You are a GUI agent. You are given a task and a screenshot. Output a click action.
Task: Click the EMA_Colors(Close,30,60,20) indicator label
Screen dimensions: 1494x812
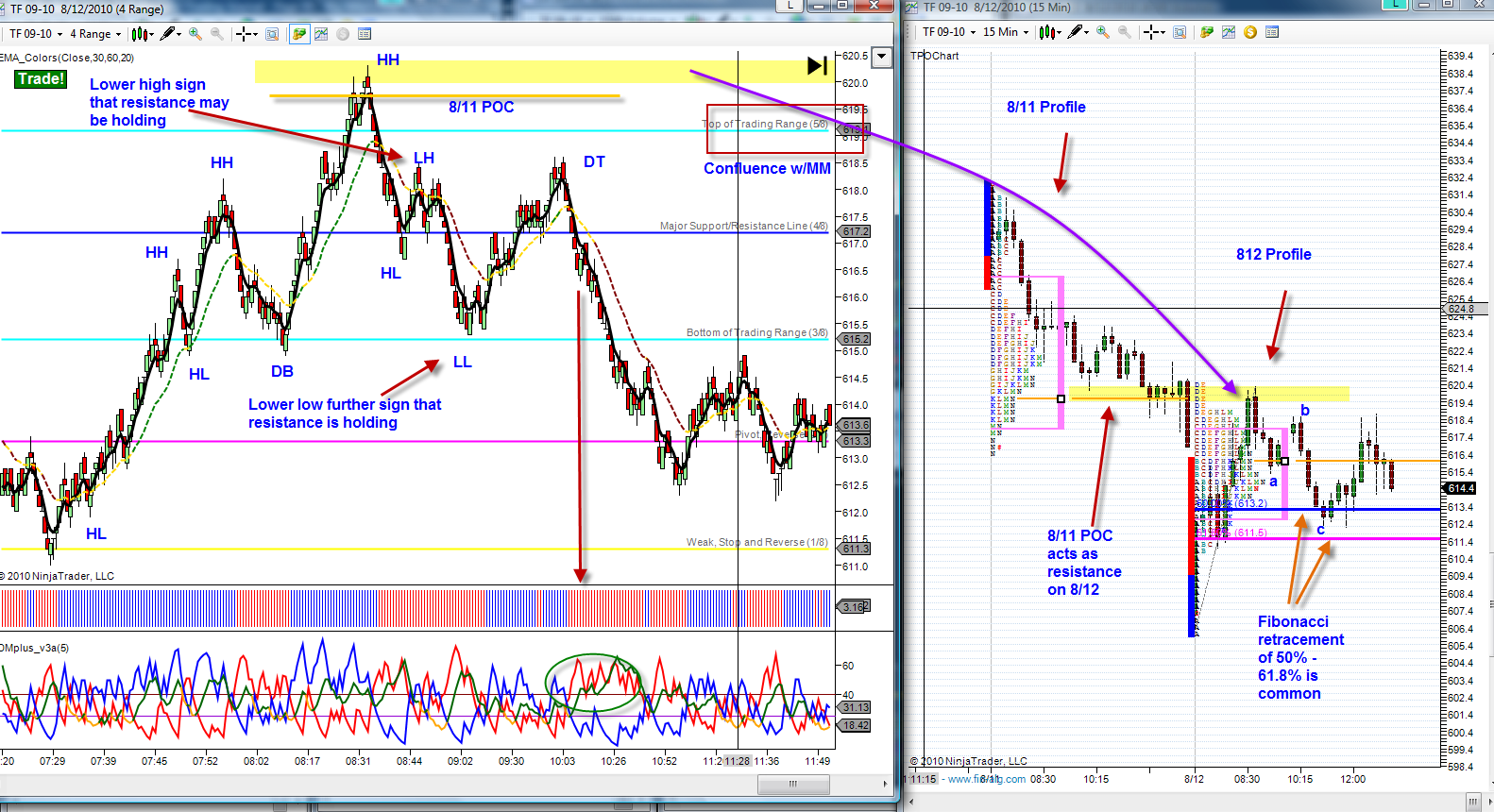[x=67, y=58]
